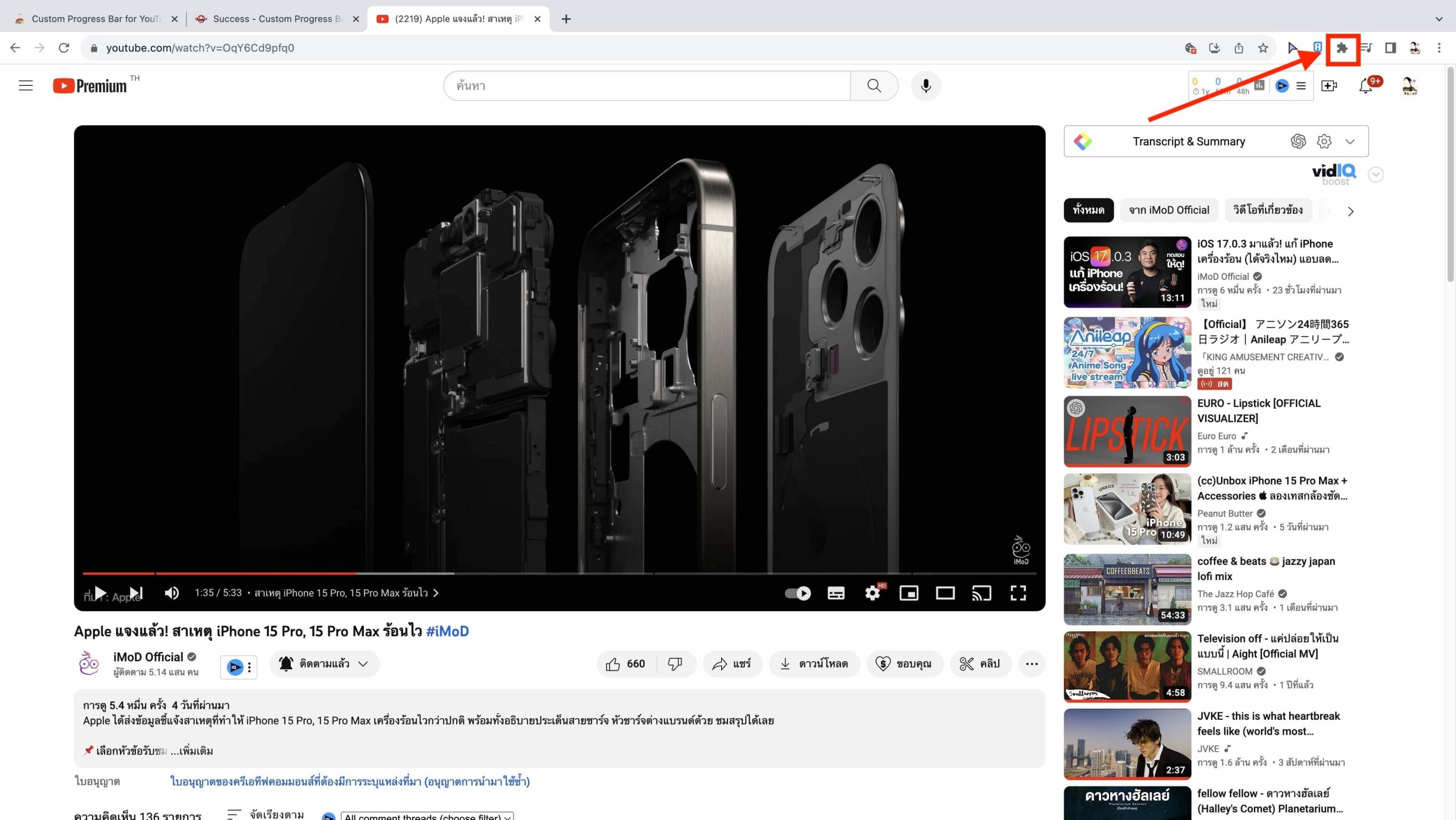1456x820 pixels.
Task: Expand the Transcript & Summary panel chevron
Action: [1350, 141]
